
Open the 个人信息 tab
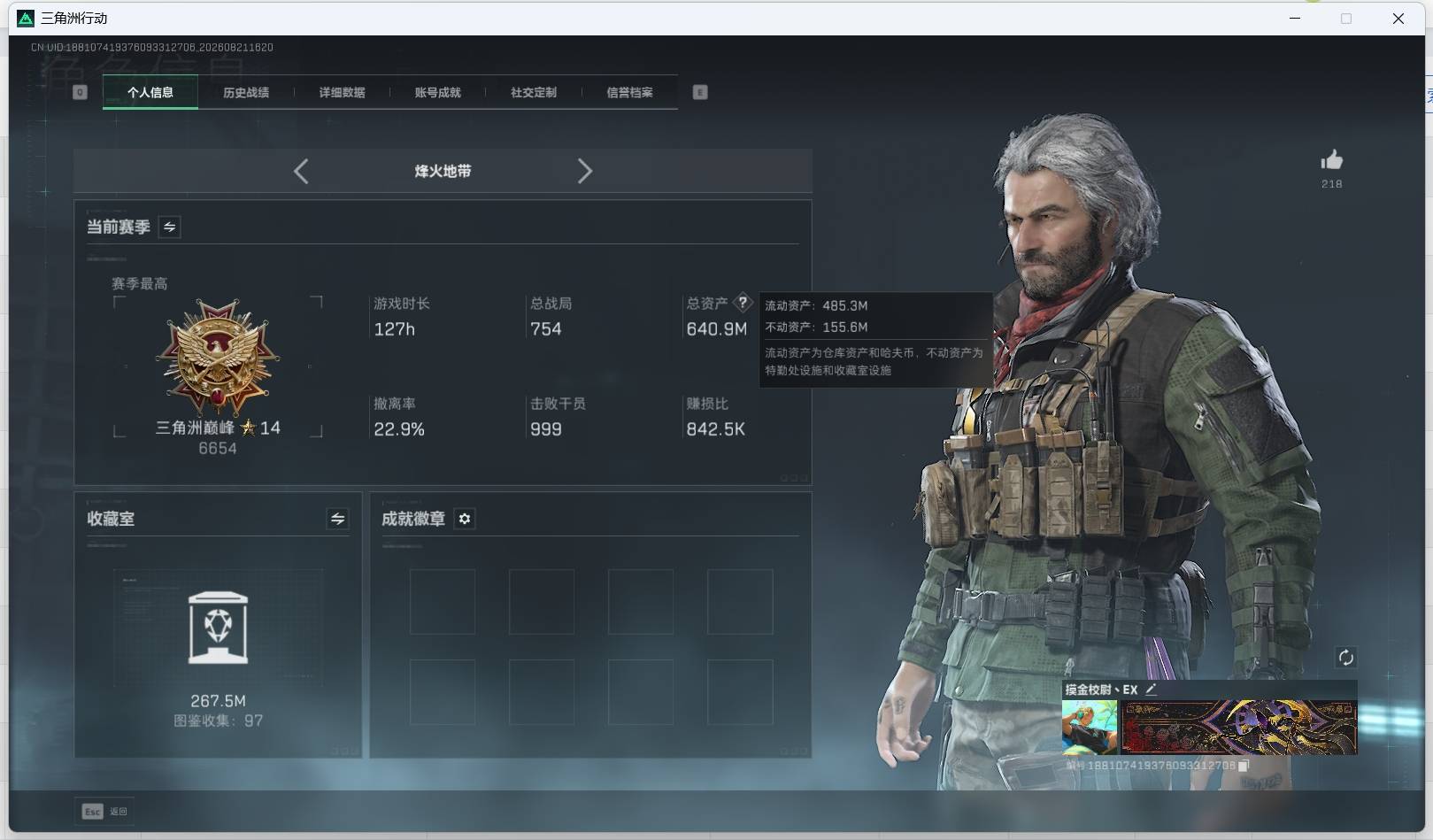click(x=150, y=92)
